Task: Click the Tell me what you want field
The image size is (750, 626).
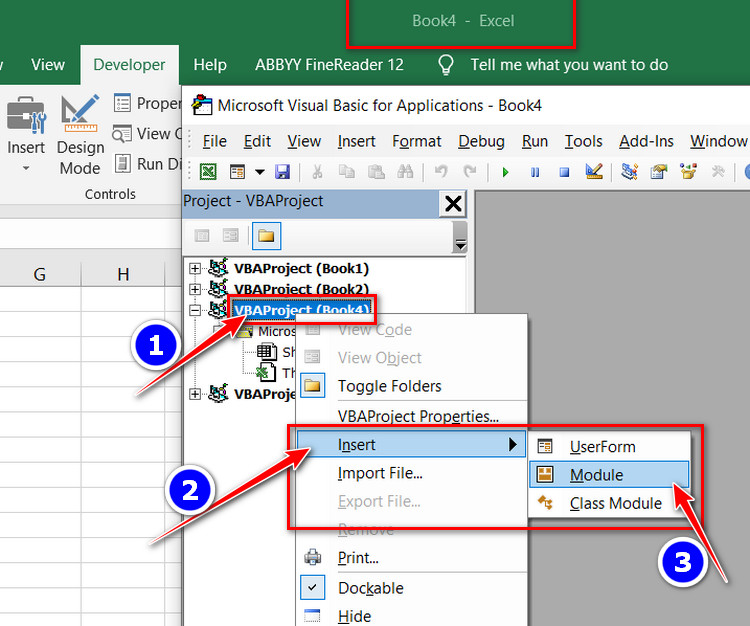Action: (569, 64)
